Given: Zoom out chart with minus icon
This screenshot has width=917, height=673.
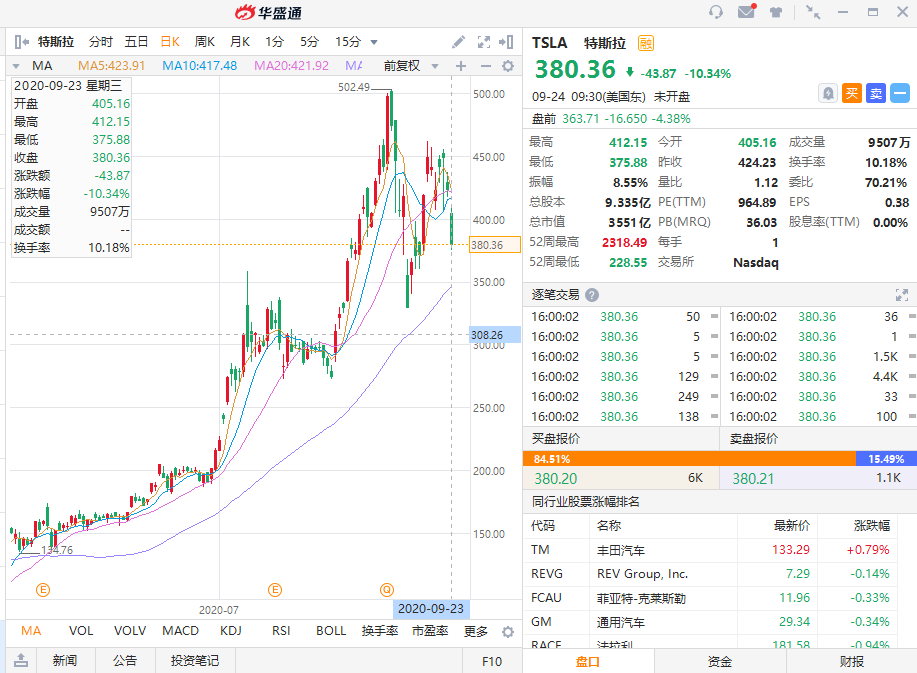Looking at the screenshot, I should [485, 66].
